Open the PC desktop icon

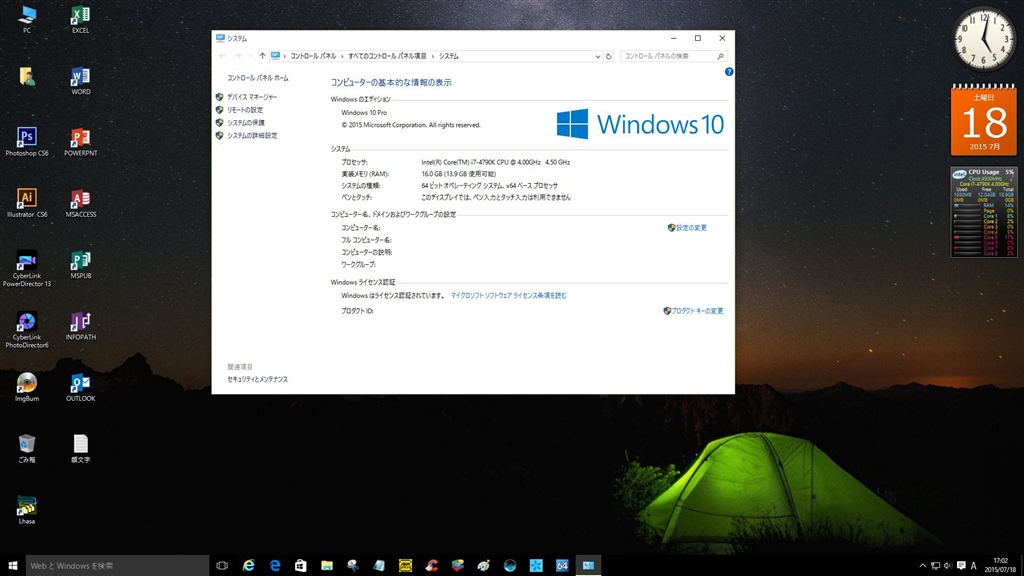27,19
